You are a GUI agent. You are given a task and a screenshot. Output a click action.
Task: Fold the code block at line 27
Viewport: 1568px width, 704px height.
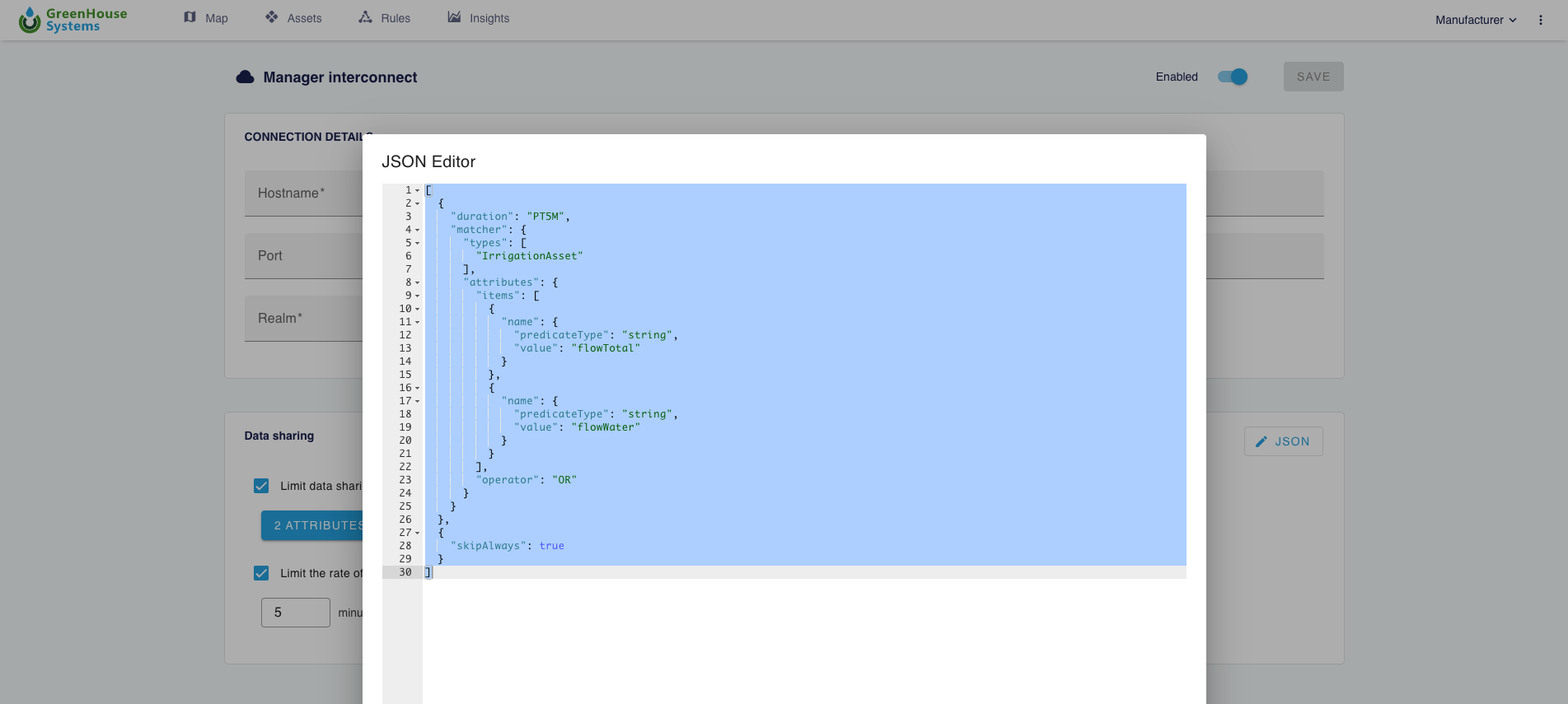(417, 534)
